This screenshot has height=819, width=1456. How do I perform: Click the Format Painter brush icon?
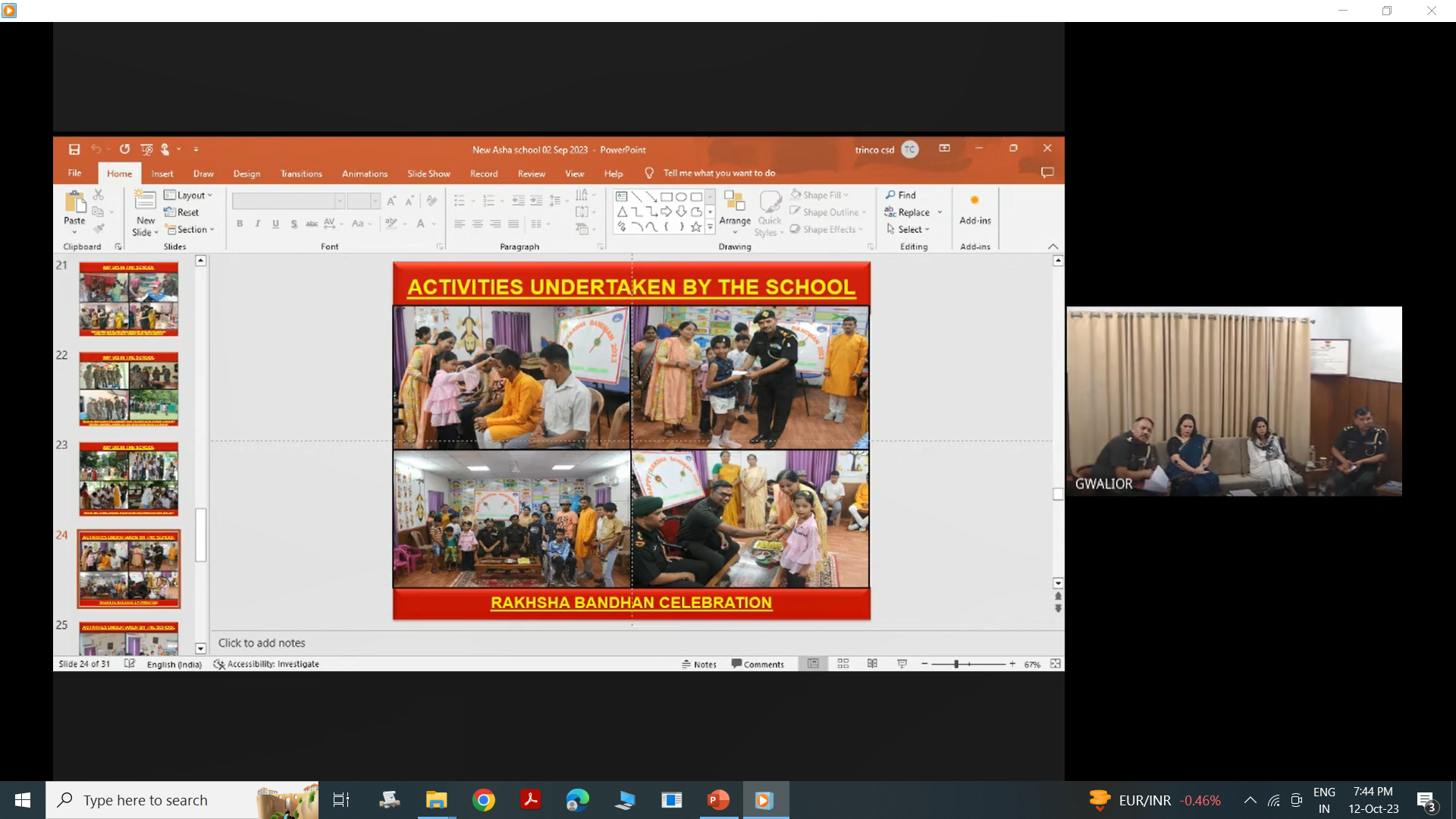tap(98, 229)
